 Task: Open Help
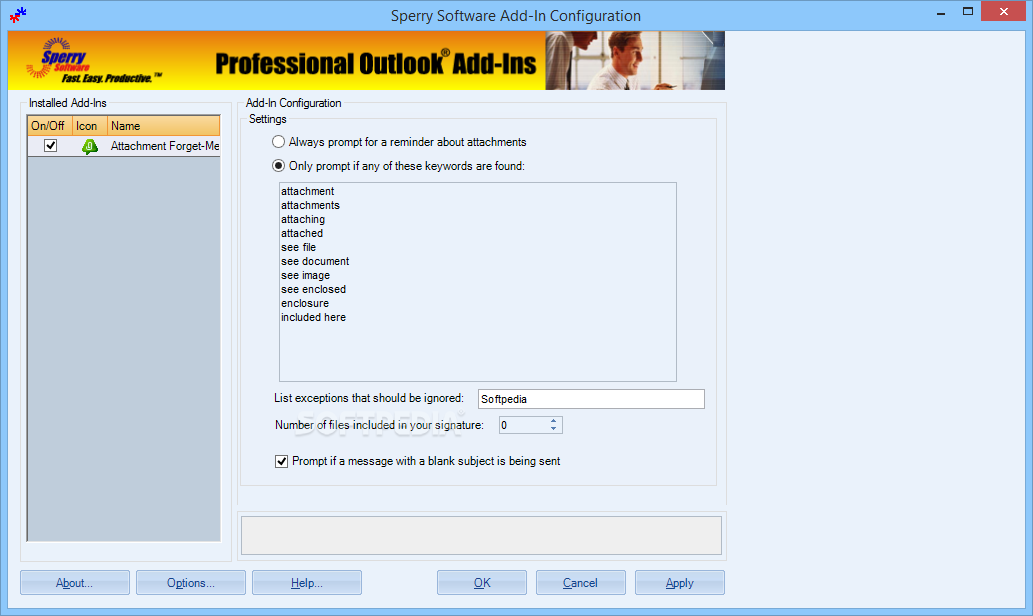(x=306, y=582)
